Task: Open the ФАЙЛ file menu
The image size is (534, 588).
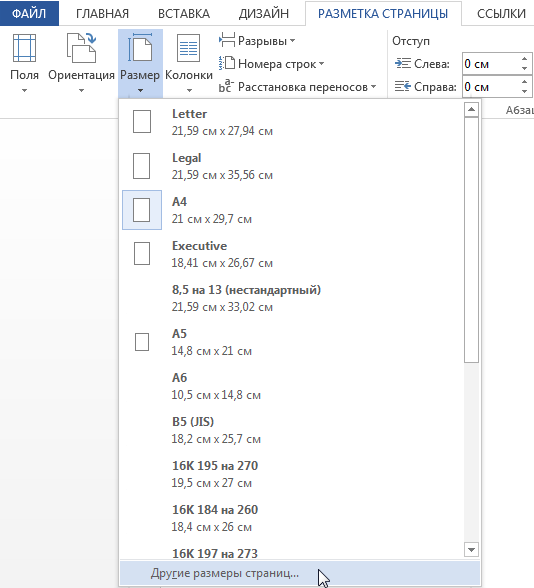Action: coord(29,13)
